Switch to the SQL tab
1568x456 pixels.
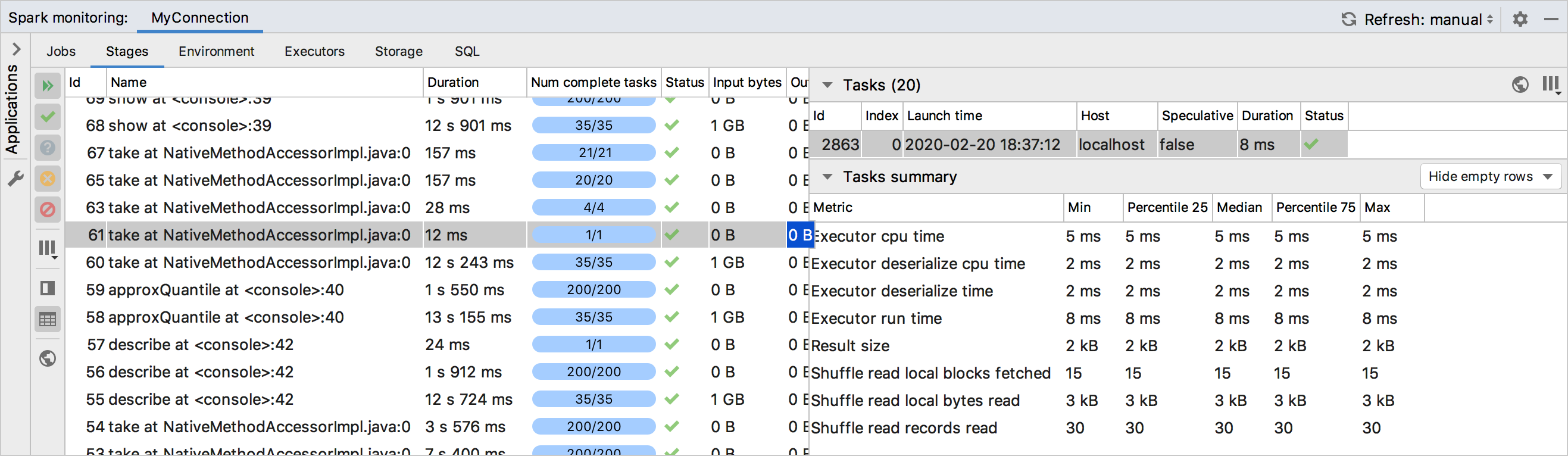click(467, 51)
